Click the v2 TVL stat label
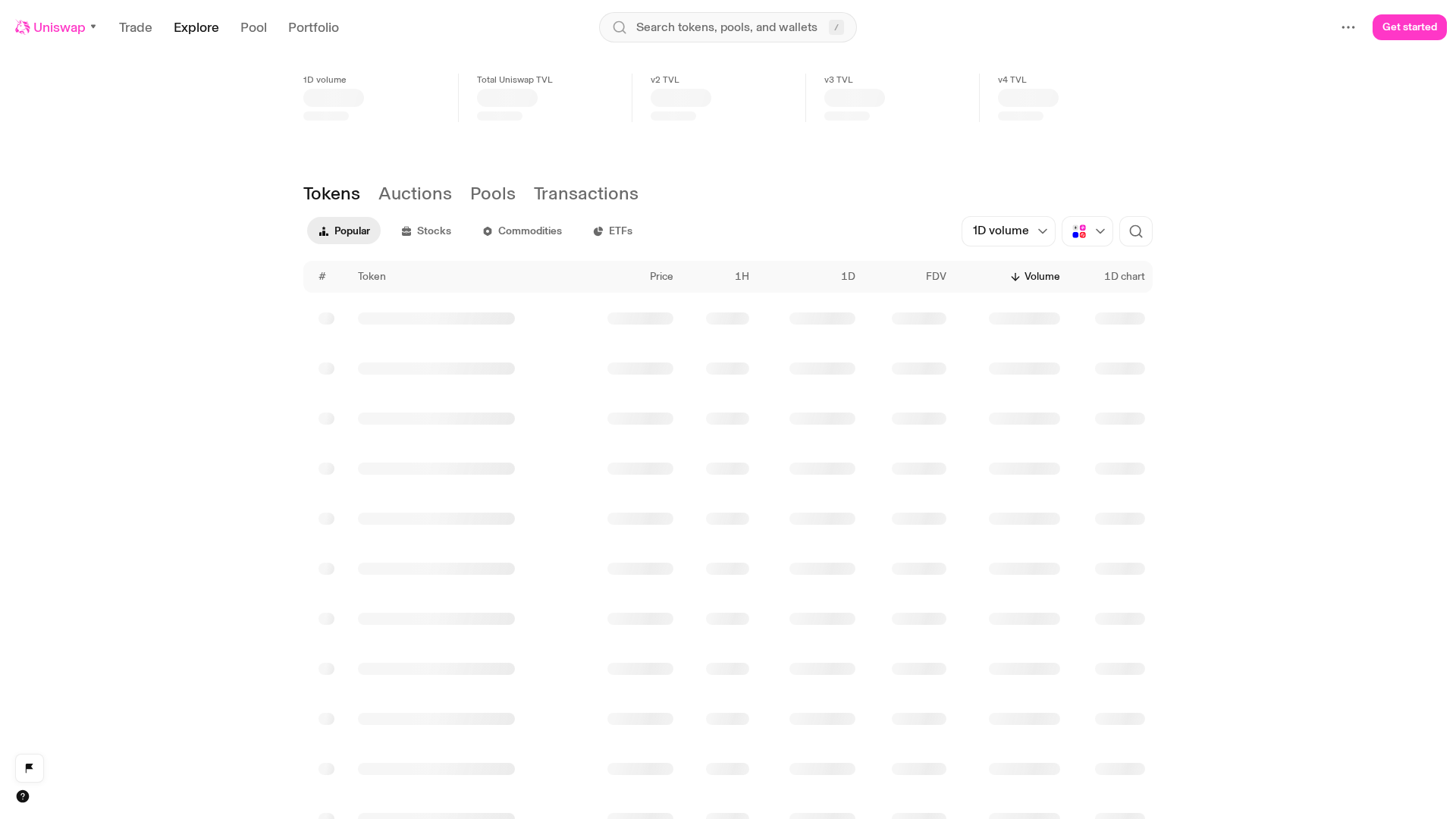1456x819 pixels. tap(665, 80)
